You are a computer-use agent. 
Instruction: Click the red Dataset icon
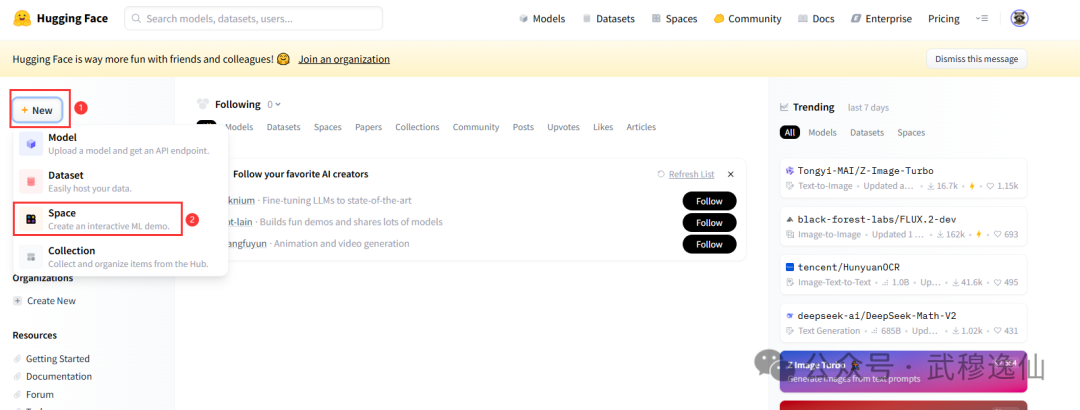click(x=31, y=181)
